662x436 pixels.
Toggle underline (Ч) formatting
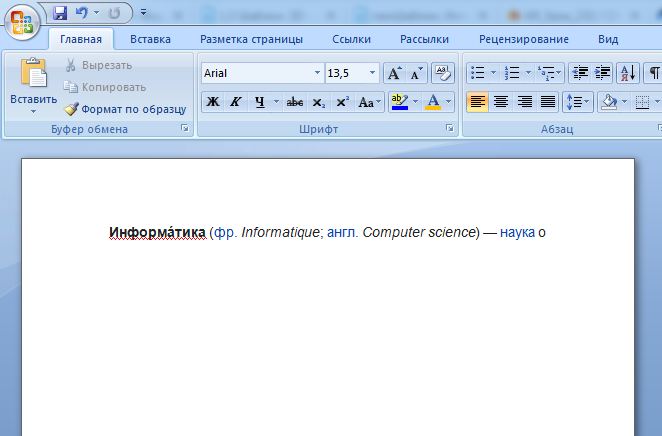tap(259, 102)
